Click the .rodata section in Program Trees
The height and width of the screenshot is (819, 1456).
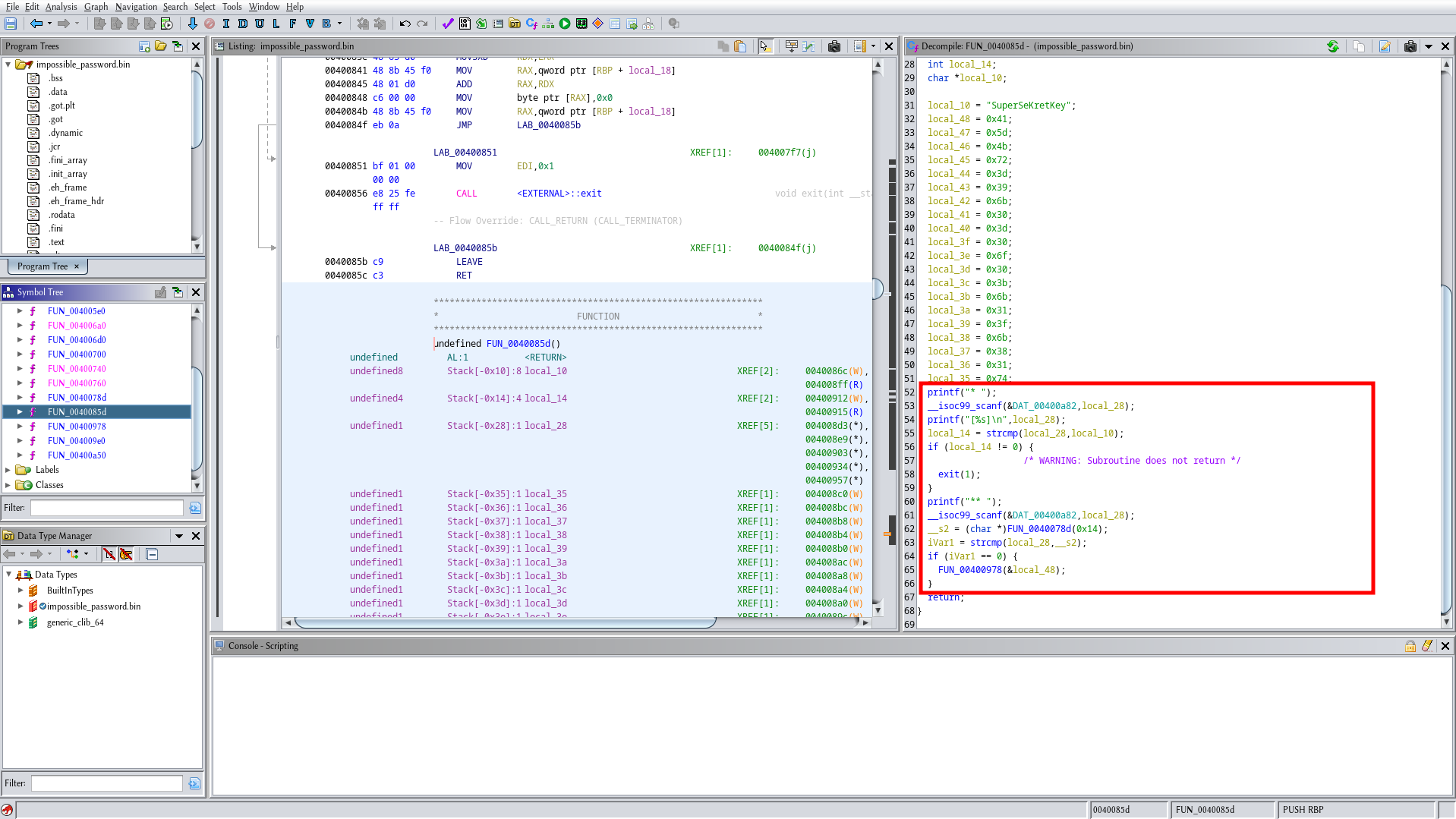tap(61, 215)
